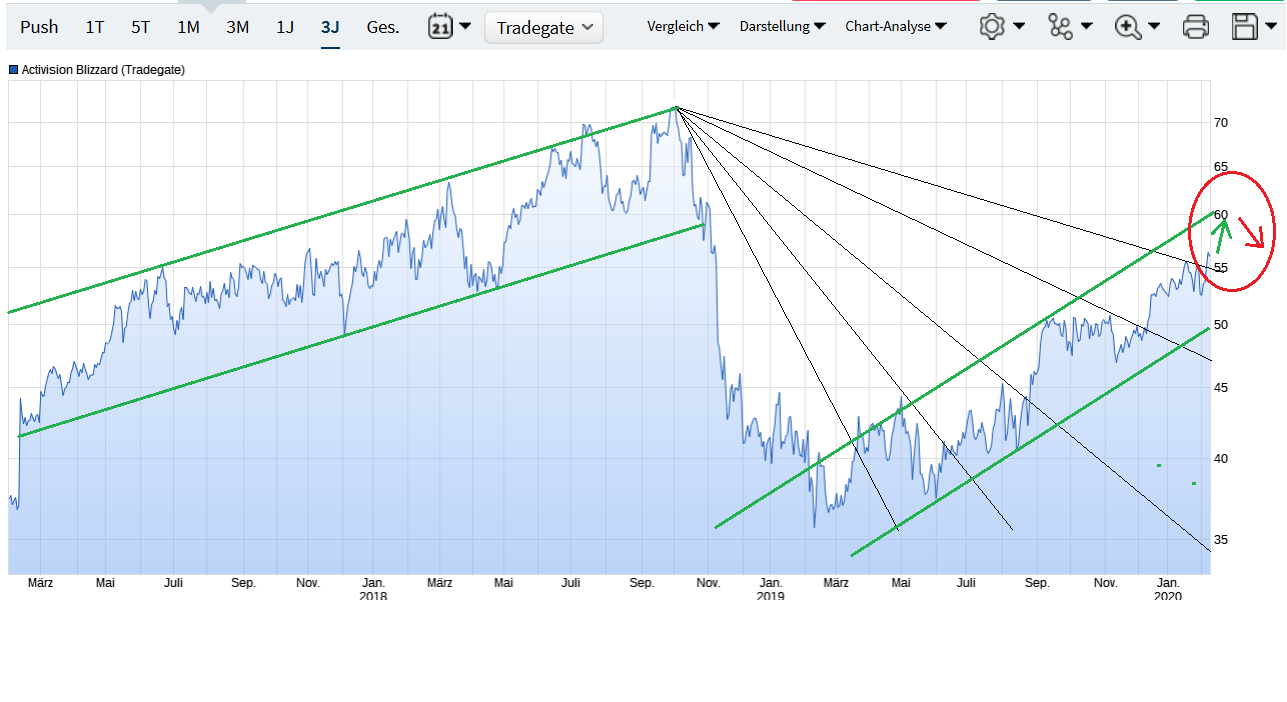Image resolution: width=1287 pixels, height=702 pixels.
Task: Open the chart settings gear icon
Action: click(990, 27)
